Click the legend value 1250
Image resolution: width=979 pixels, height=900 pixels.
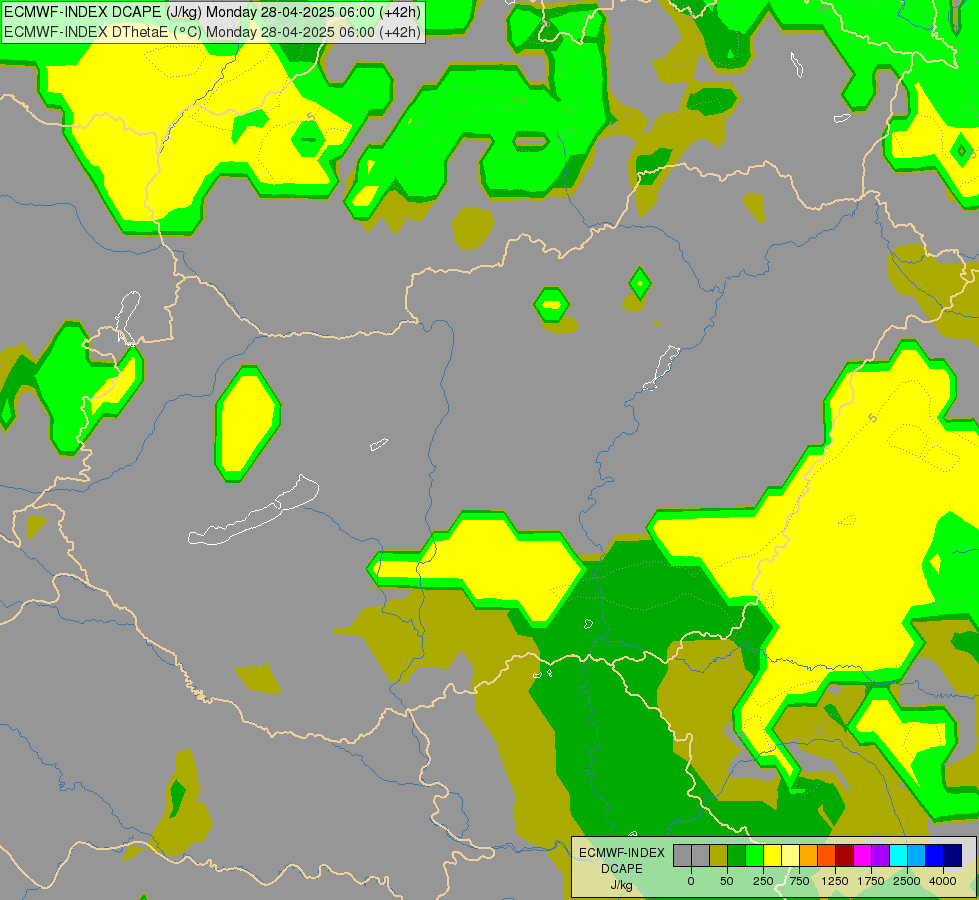coord(835,881)
